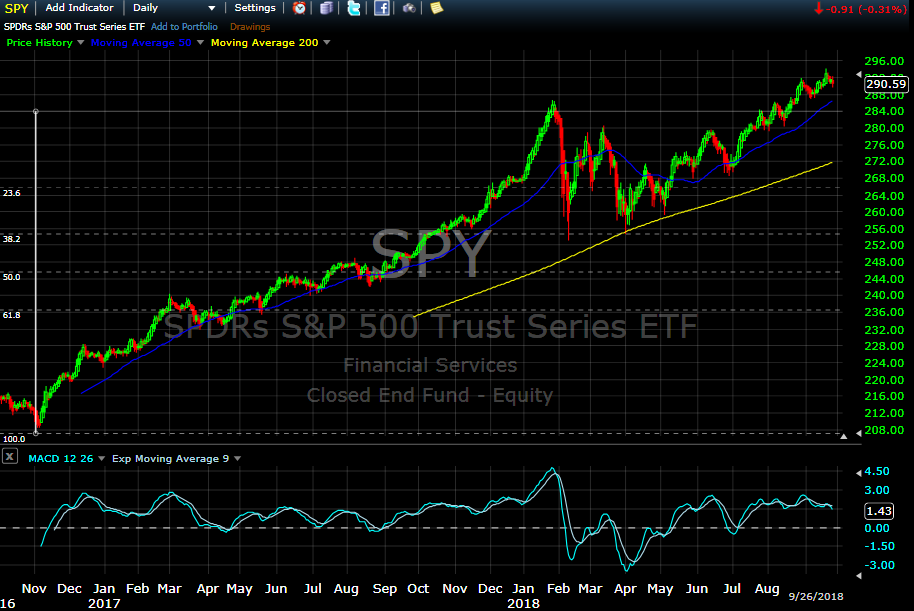This screenshot has height=611, width=914.
Task: Click the Moving Average 50 label
Action: pos(141,43)
